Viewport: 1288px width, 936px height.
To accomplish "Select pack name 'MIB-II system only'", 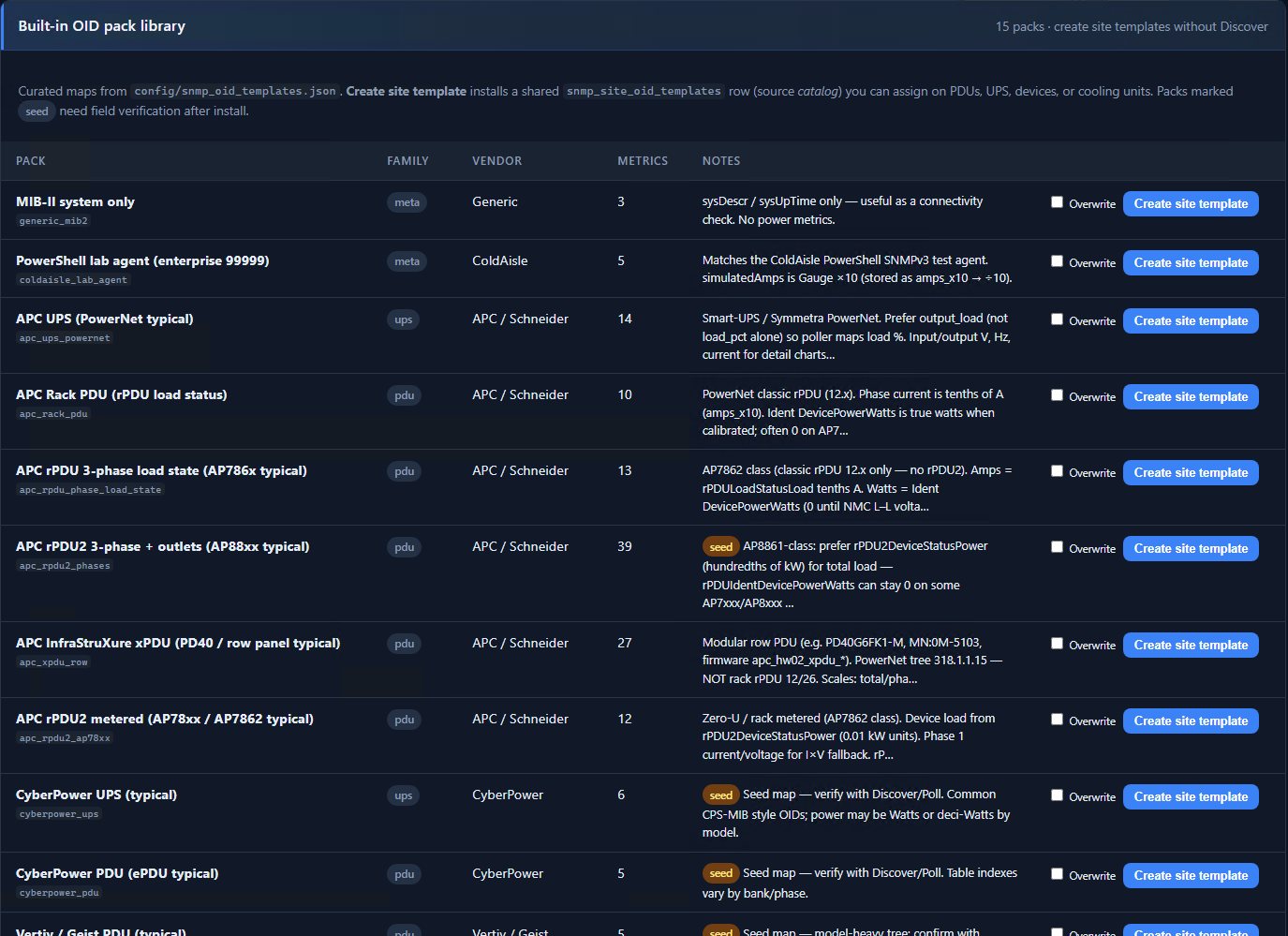I will pyautogui.click(x=75, y=201).
